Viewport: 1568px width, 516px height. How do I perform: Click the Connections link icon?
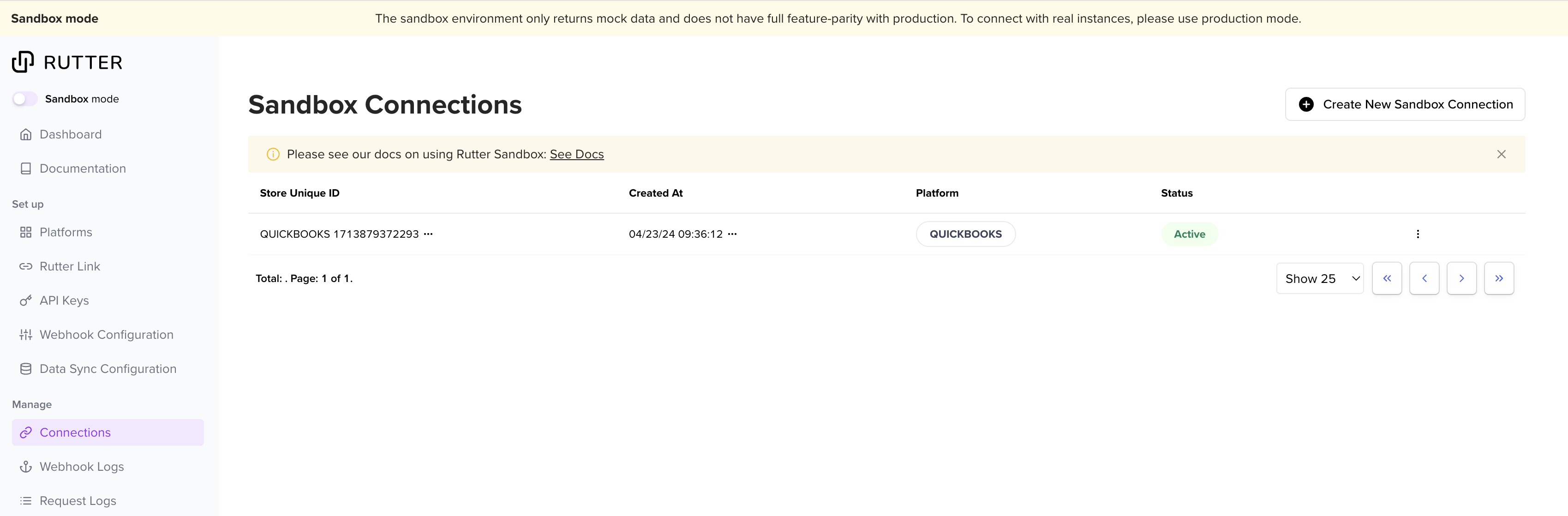[x=25, y=432]
